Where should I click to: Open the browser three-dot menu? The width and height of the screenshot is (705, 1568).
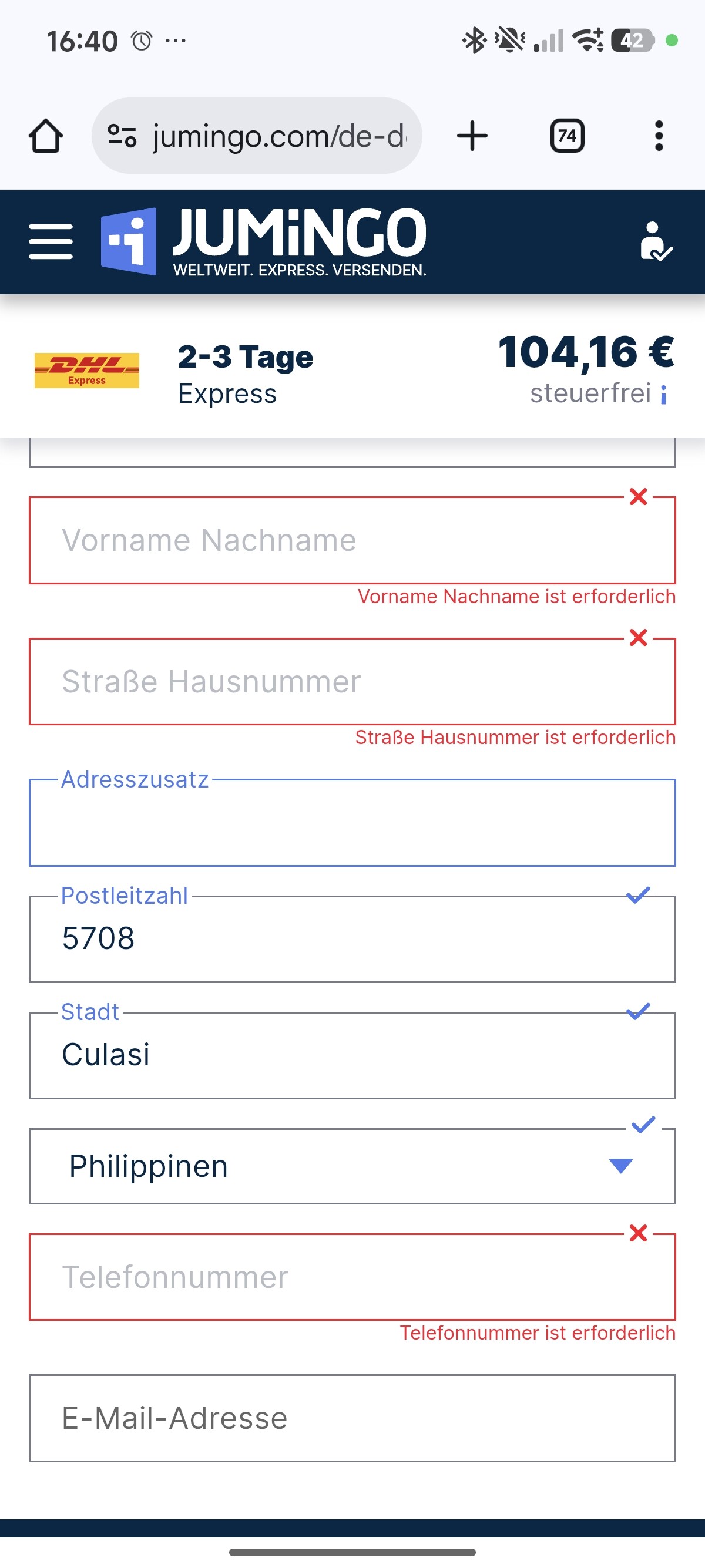coord(658,136)
